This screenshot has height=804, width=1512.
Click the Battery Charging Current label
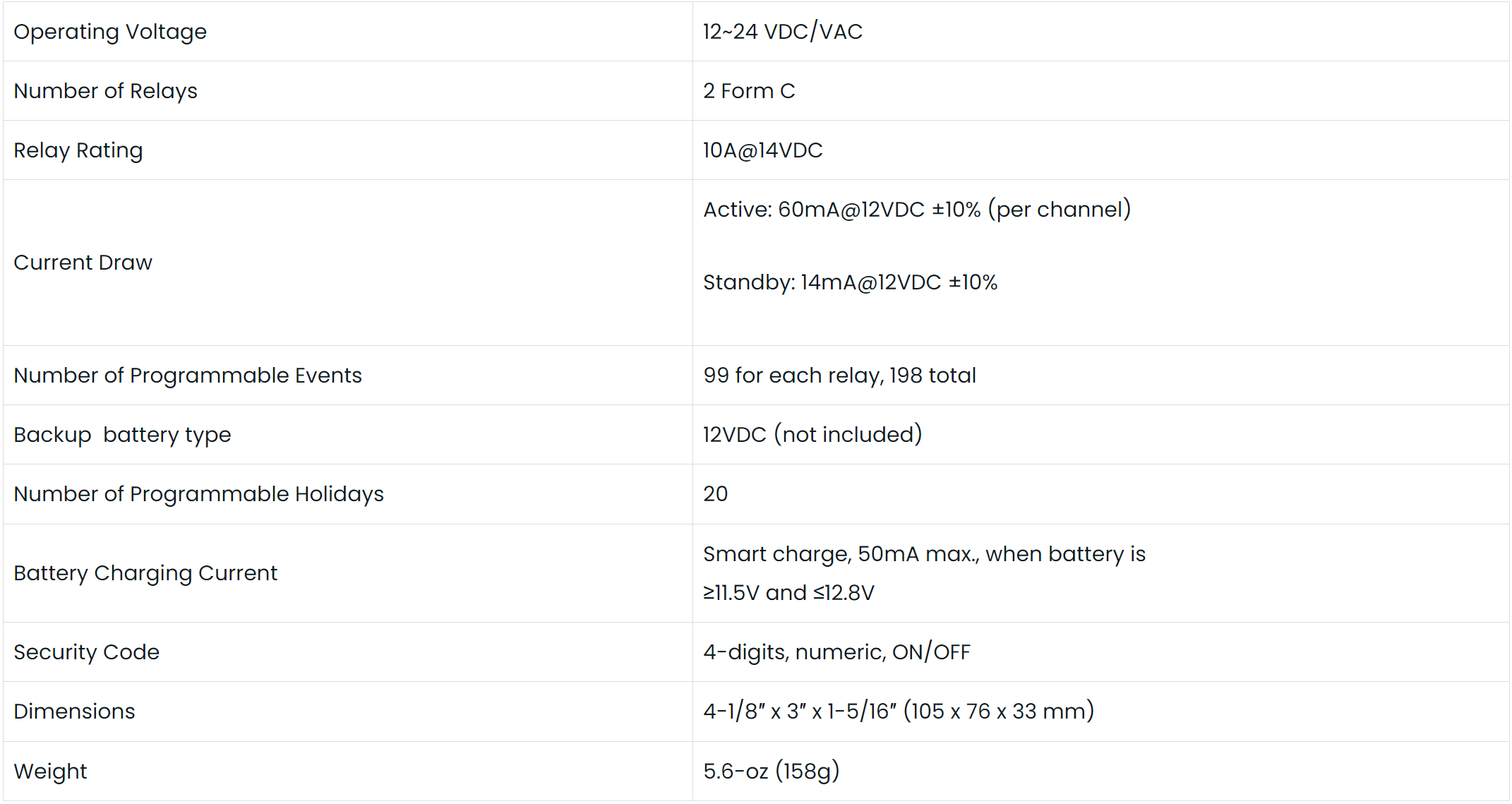pyautogui.click(x=145, y=573)
